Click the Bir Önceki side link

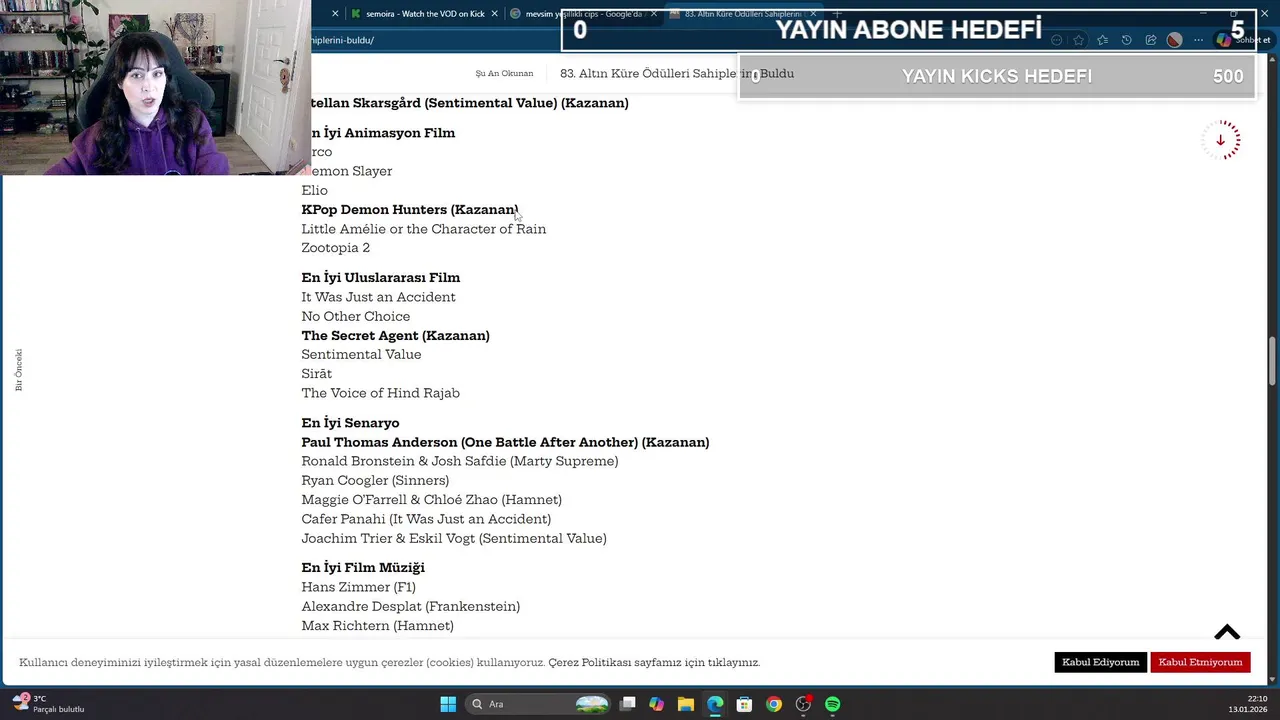click(18, 370)
